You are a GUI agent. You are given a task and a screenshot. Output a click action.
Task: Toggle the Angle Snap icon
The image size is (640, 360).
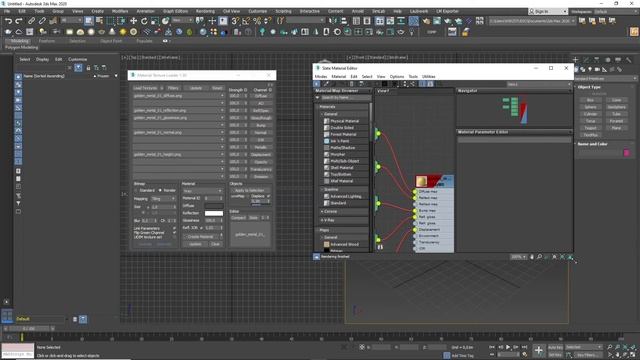tap(246, 21)
